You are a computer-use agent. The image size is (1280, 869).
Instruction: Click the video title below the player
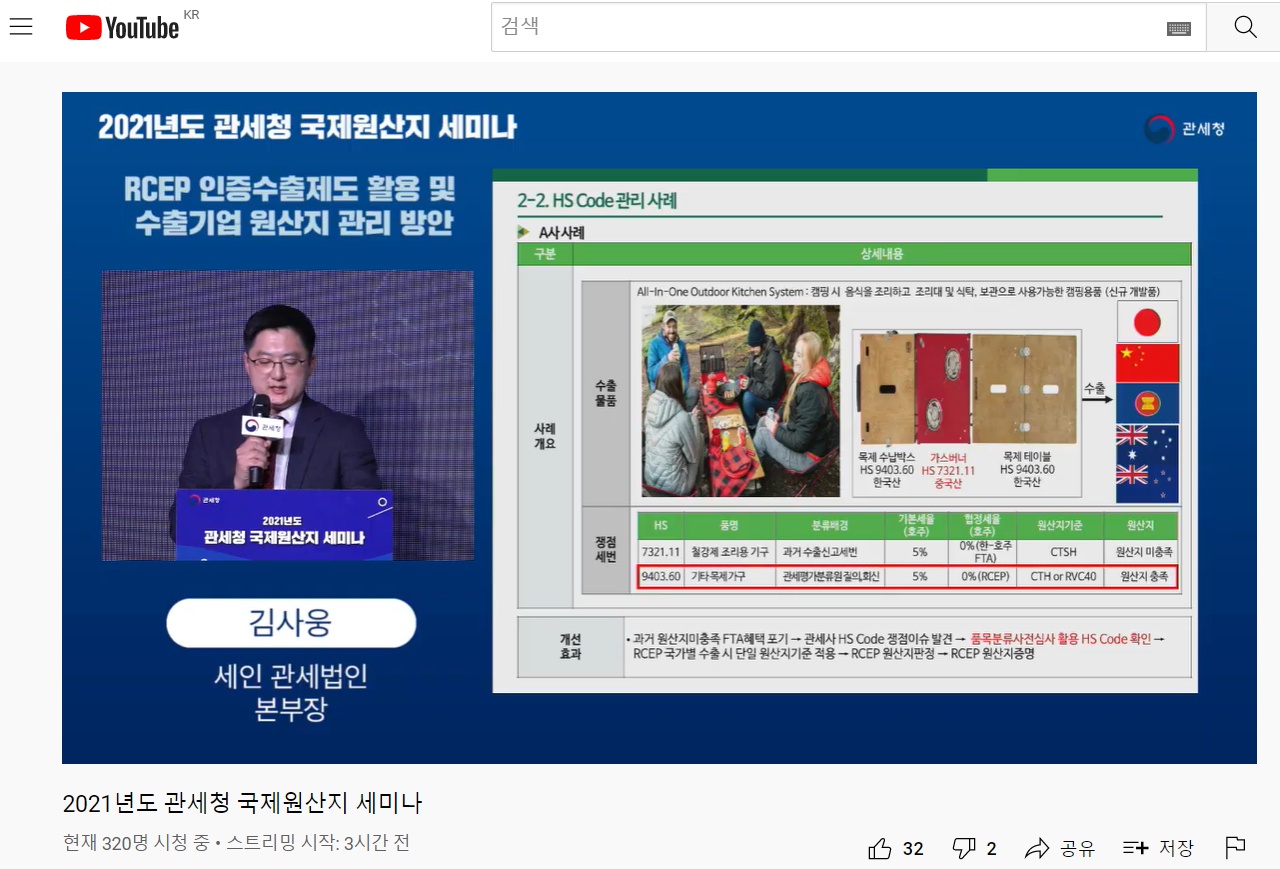click(x=242, y=802)
